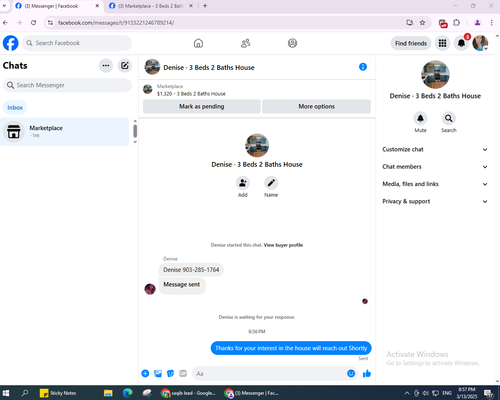Screen dimensions: 500x400
Task: Show hidden system tray icons
Action: coord(407,393)
